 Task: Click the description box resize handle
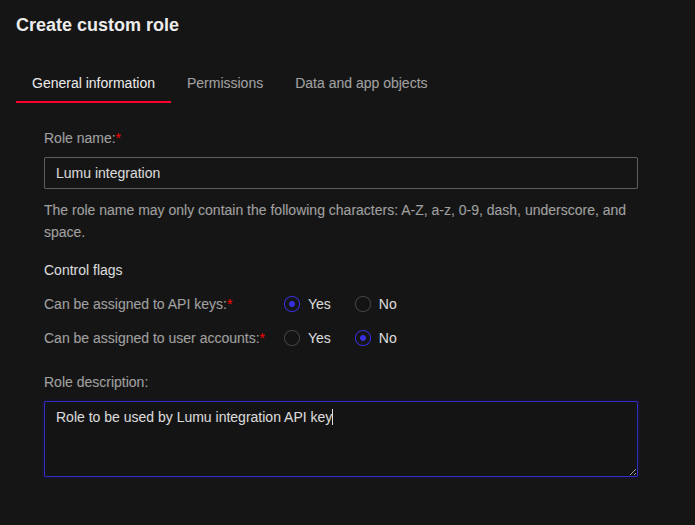632,471
